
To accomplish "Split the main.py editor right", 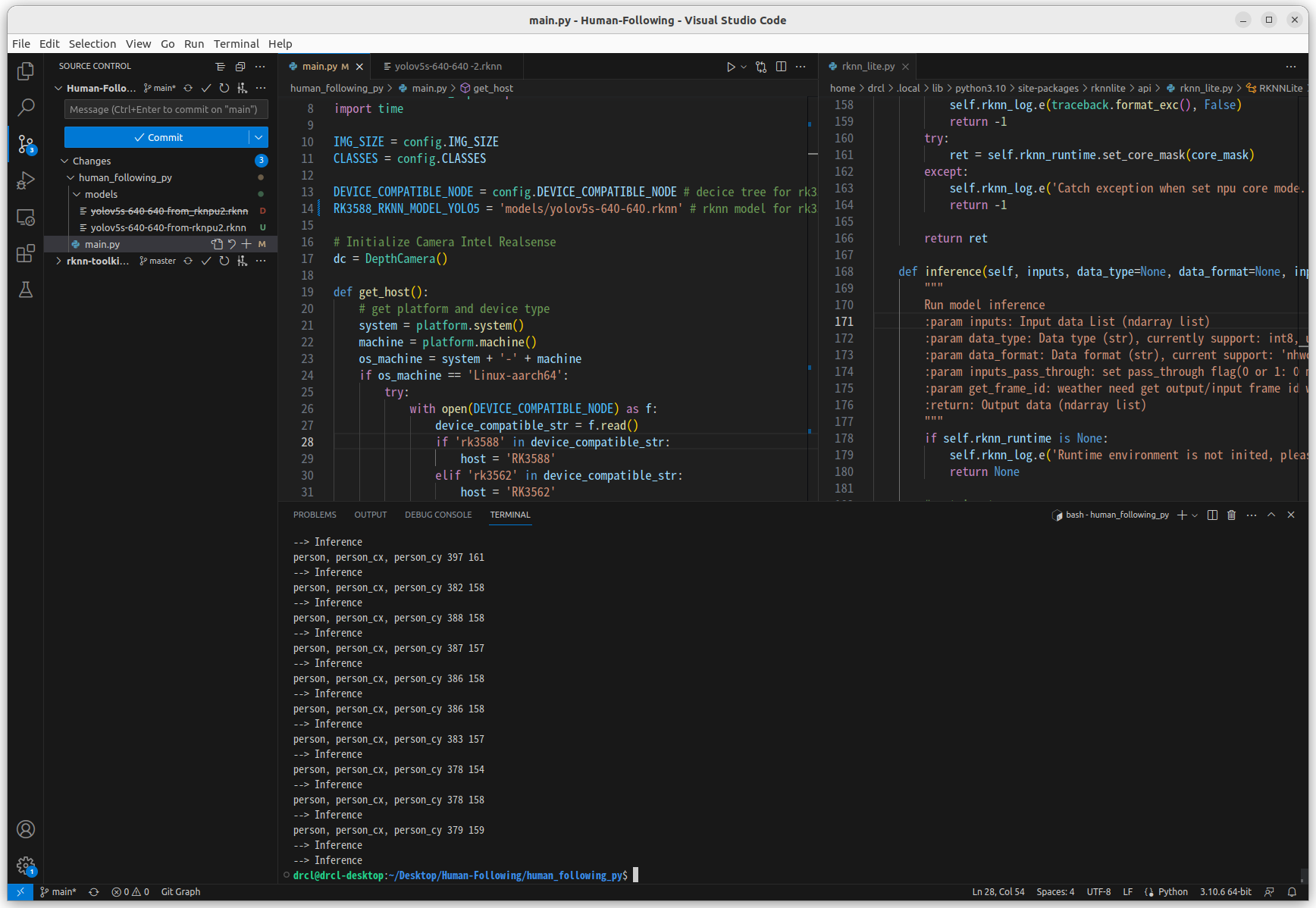I will point(781,67).
